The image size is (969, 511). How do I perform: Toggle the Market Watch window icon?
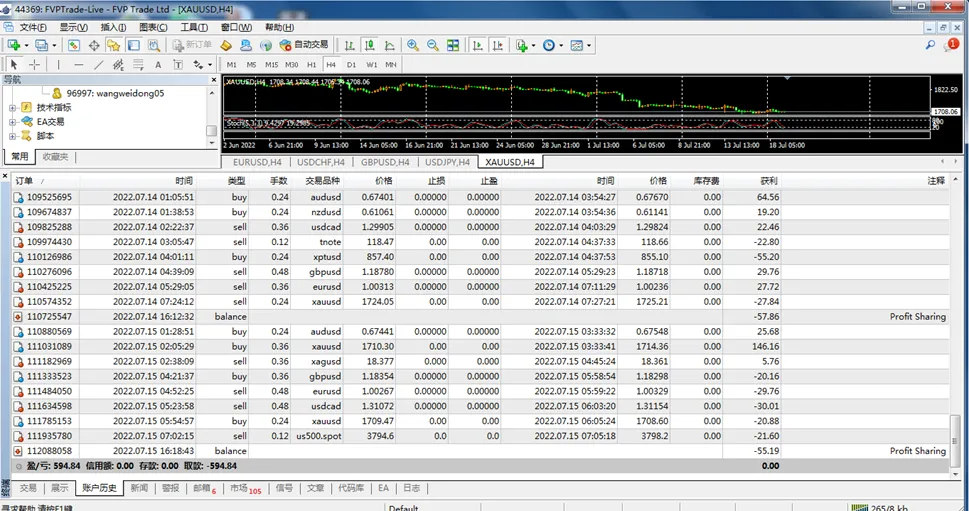pyautogui.click(x=74, y=45)
